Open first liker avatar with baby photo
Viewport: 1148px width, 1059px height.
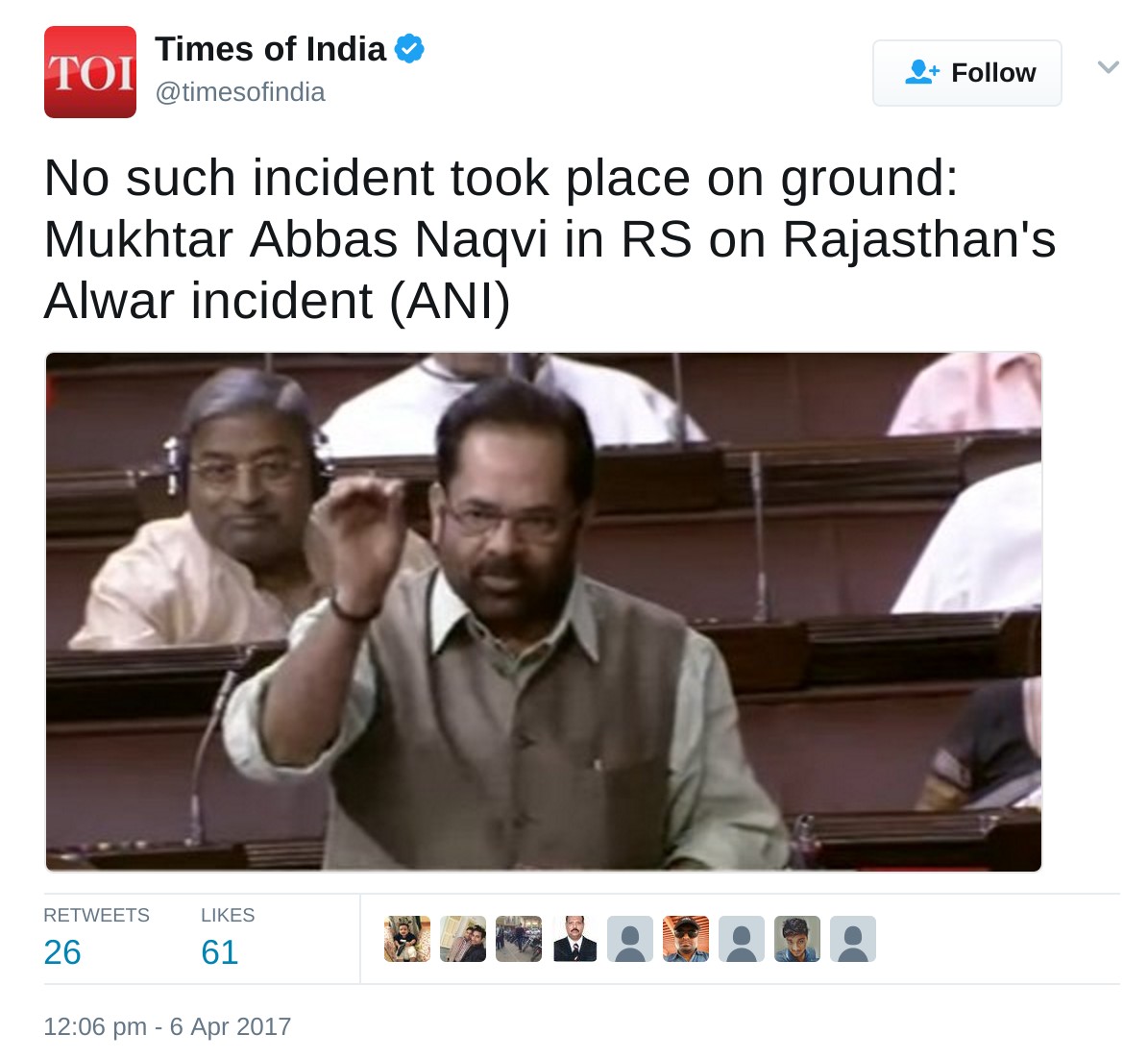(407, 939)
